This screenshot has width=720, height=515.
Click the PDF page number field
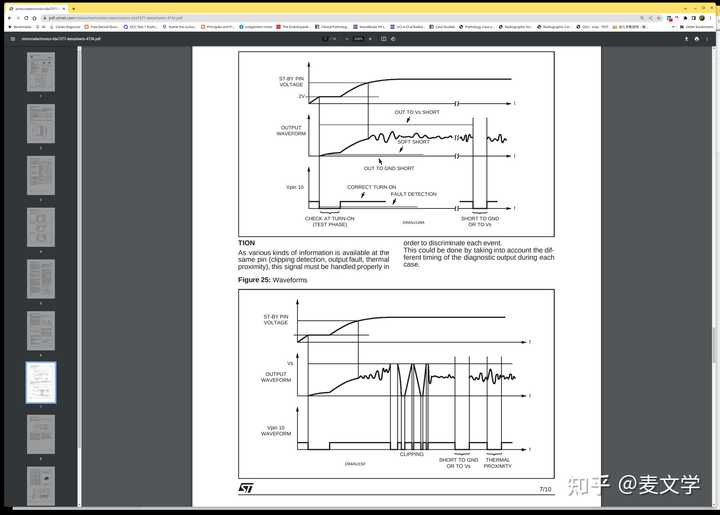click(x=326, y=39)
